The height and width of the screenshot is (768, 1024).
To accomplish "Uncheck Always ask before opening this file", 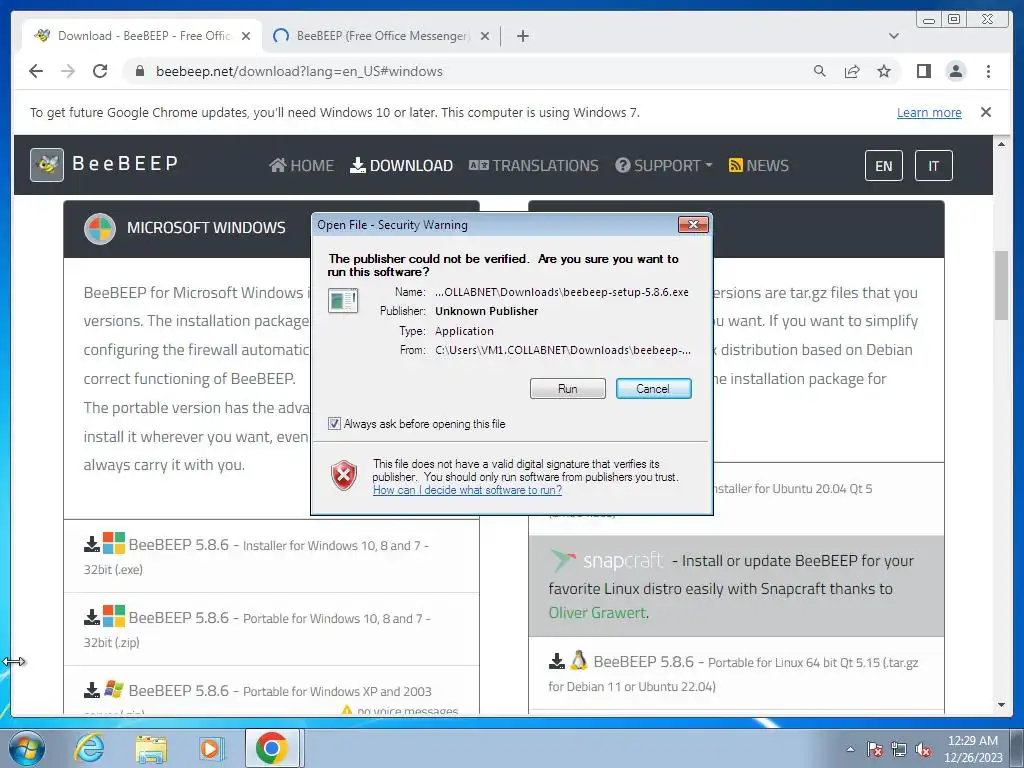I will coord(334,424).
